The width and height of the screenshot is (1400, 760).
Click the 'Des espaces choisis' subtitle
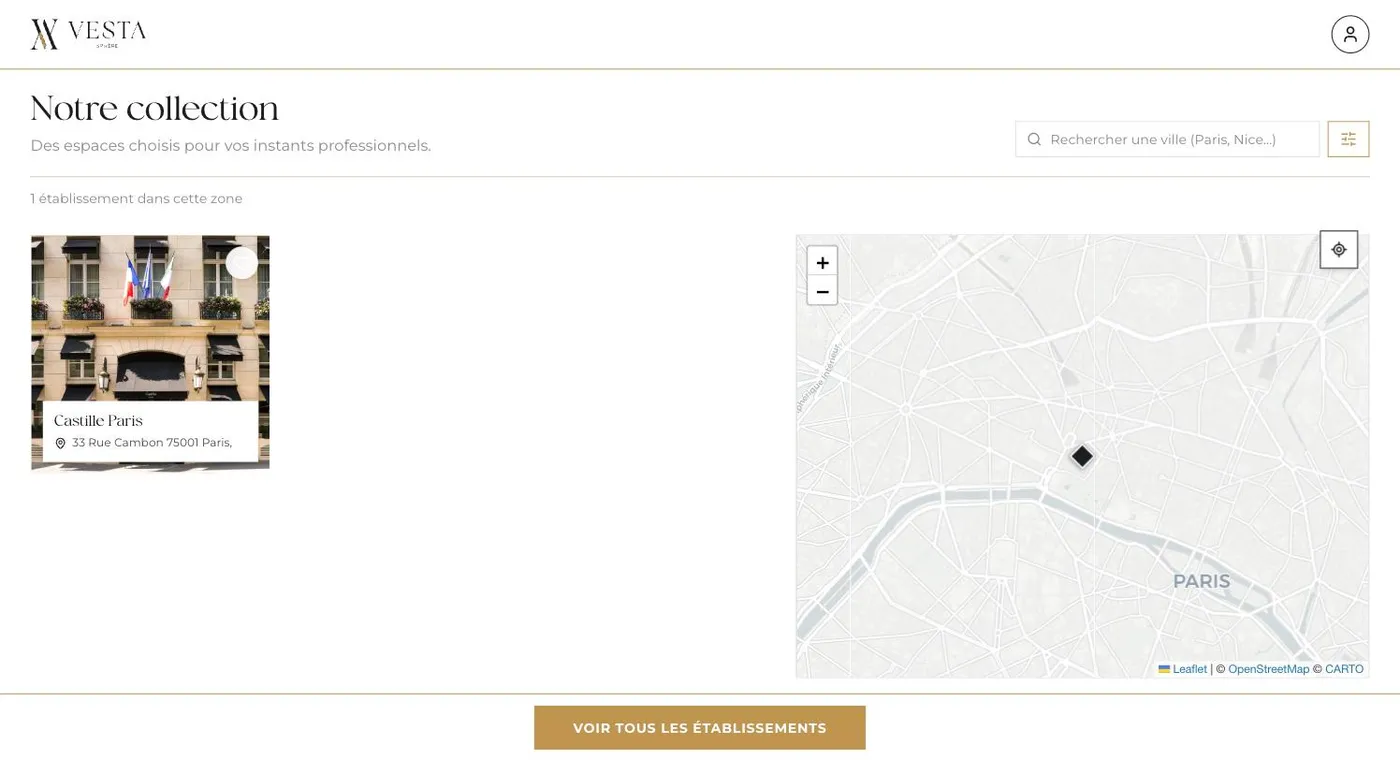(x=231, y=146)
